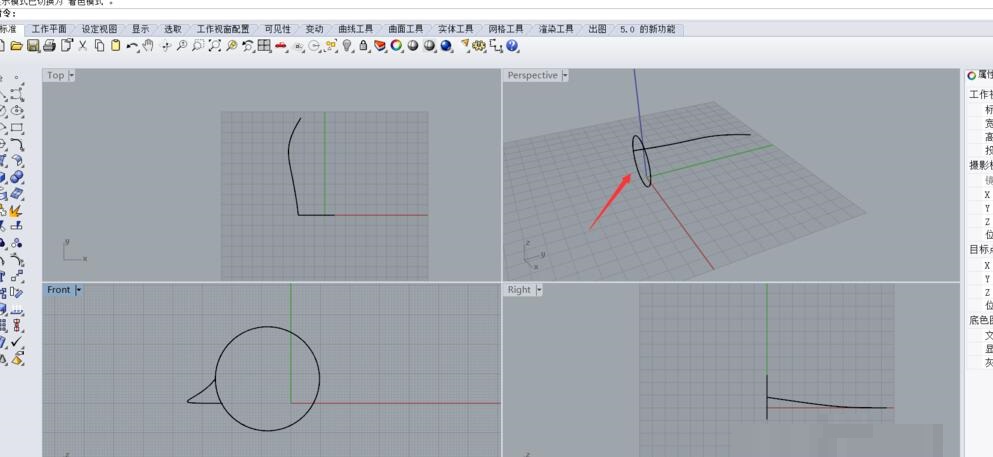Click the Cut scissors icon
Screen dimensions: 993x457
pos(83,46)
